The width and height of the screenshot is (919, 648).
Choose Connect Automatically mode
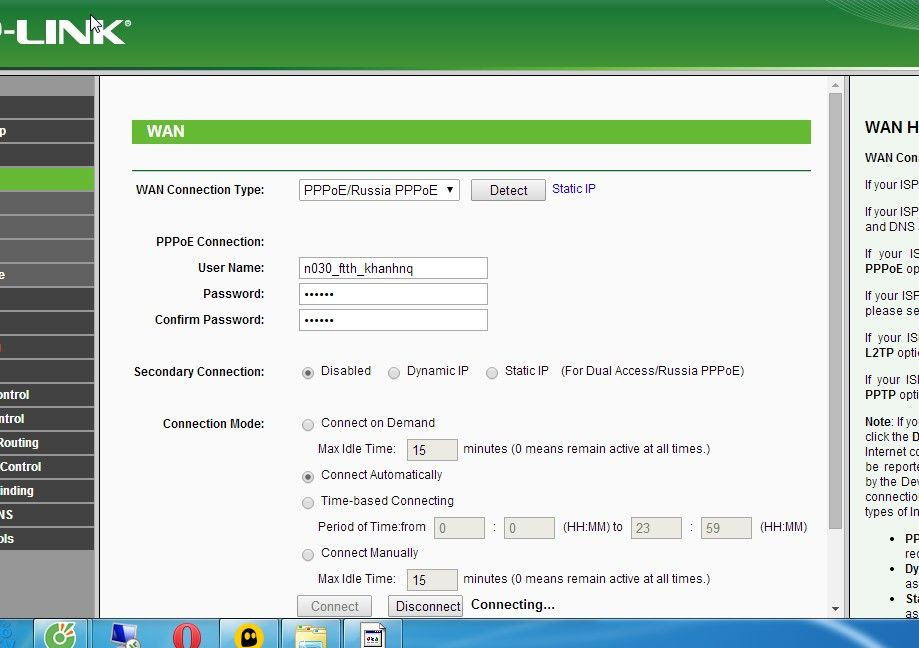(308, 477)
